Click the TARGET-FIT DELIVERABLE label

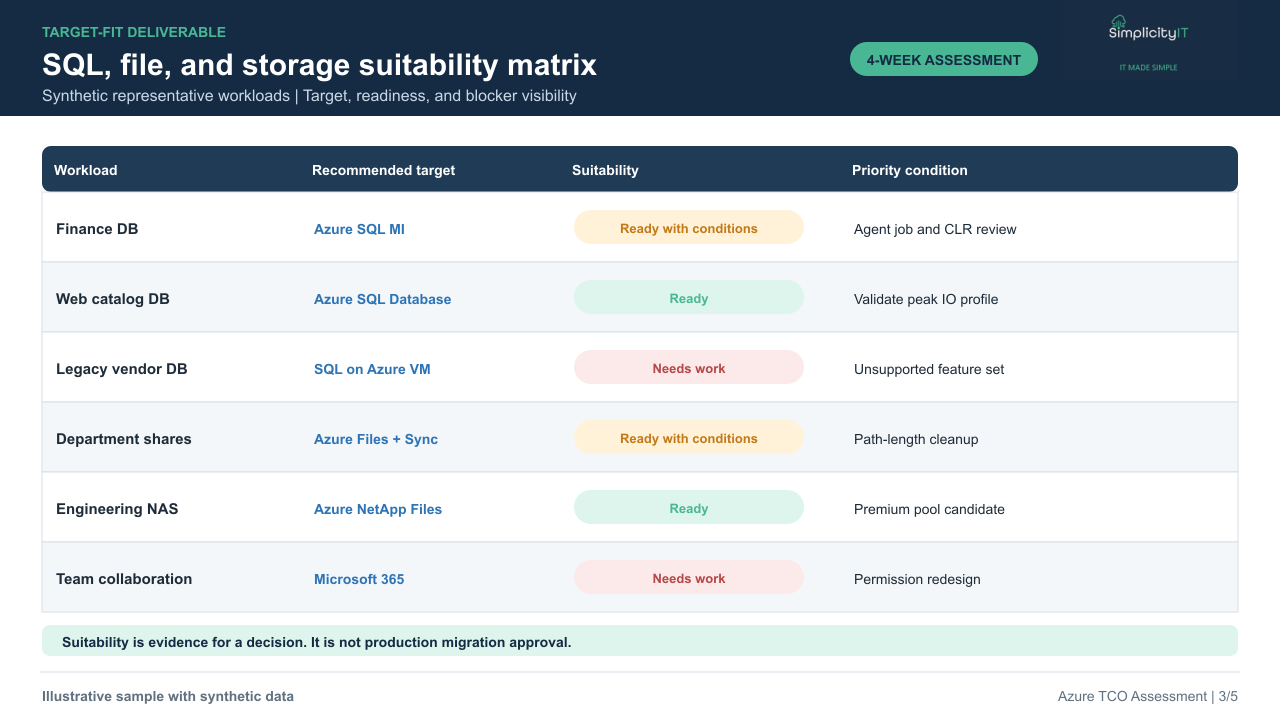click(x=134, y=32)
